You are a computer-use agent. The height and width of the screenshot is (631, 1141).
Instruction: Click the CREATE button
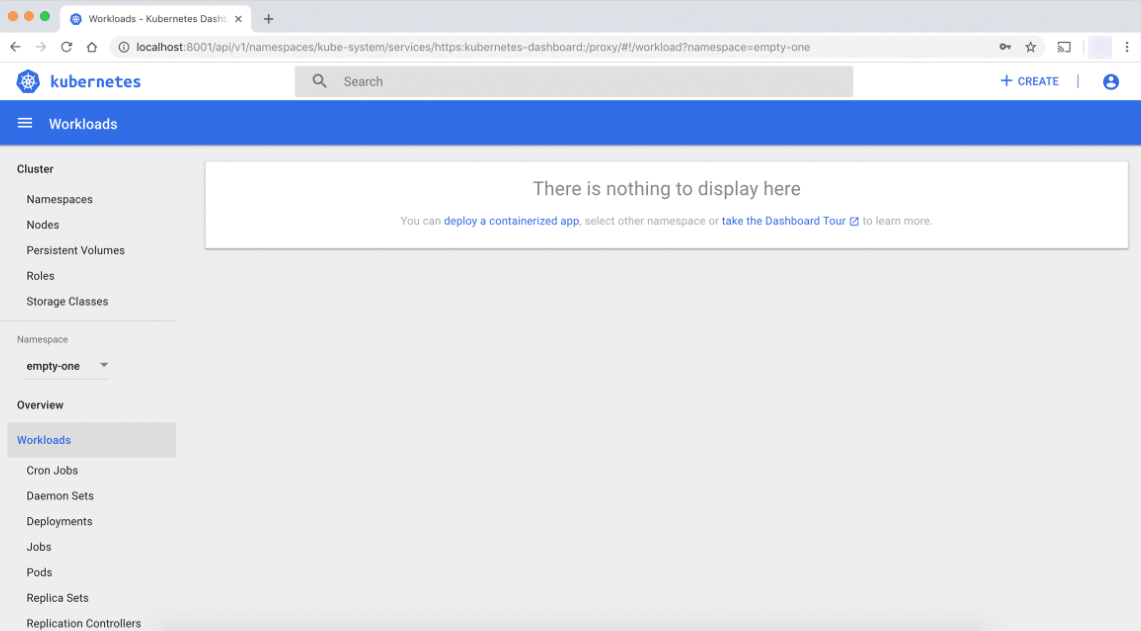click(1030, 81)
